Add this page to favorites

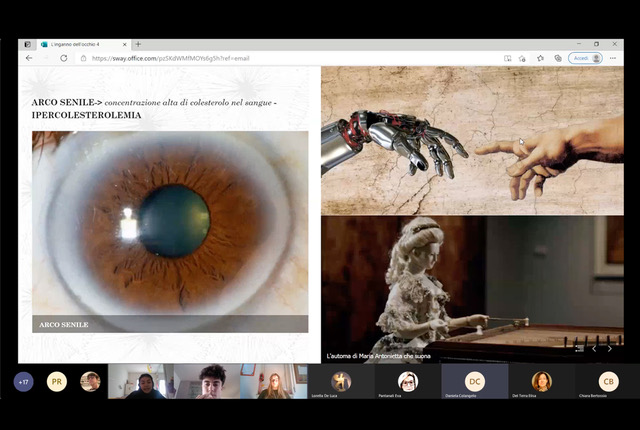point(522,58)
